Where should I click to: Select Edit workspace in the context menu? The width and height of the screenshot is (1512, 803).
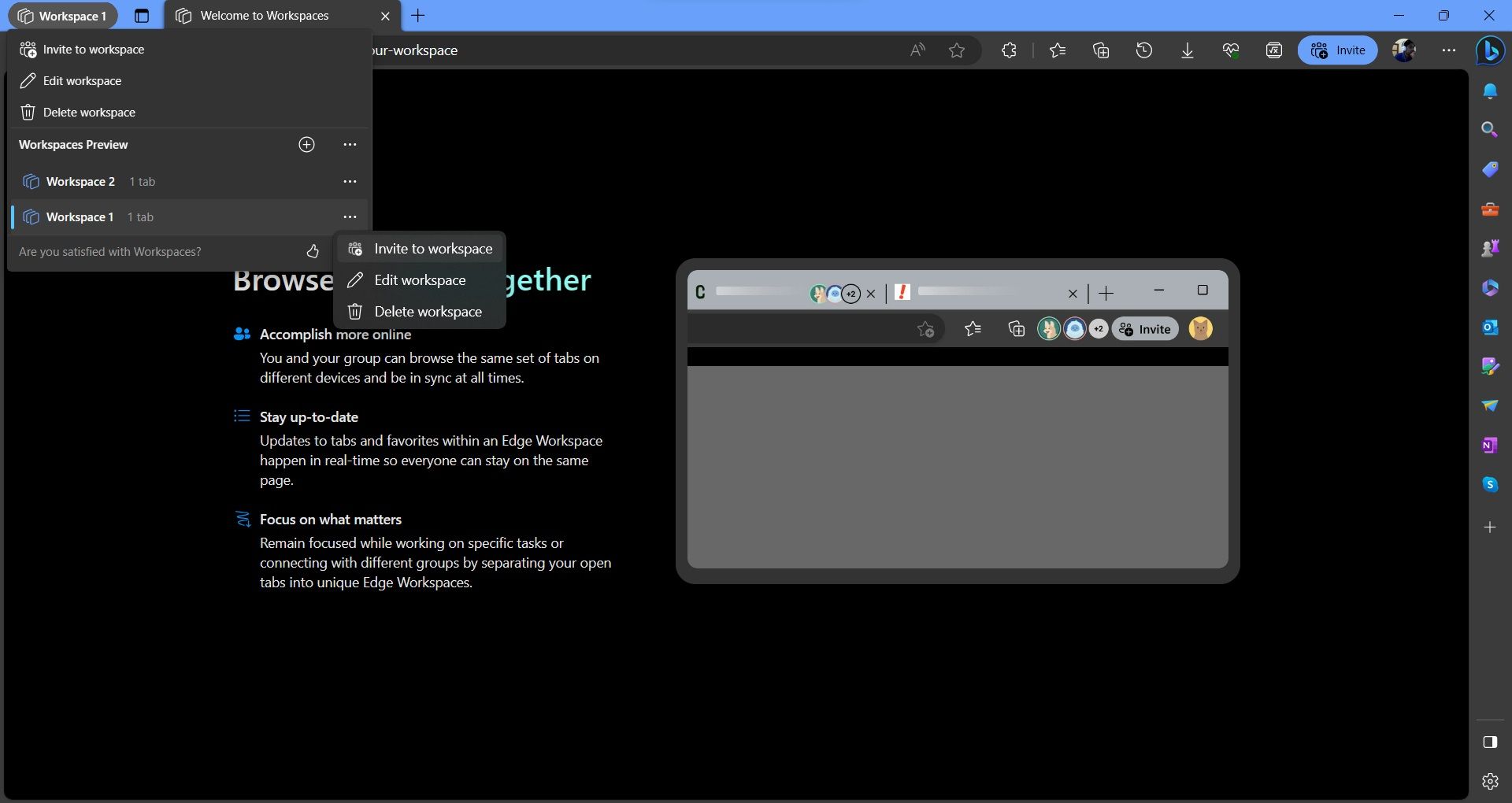pyautogui.click(x=420, y=279)
